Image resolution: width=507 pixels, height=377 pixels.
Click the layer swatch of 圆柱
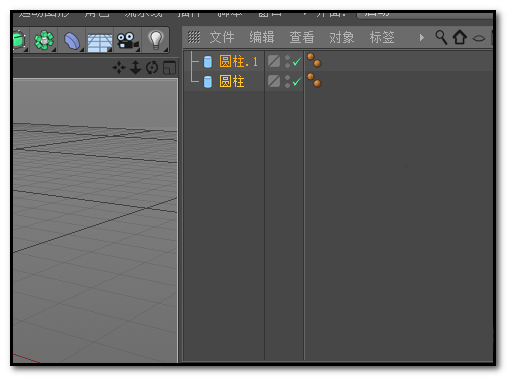point(274,81)
